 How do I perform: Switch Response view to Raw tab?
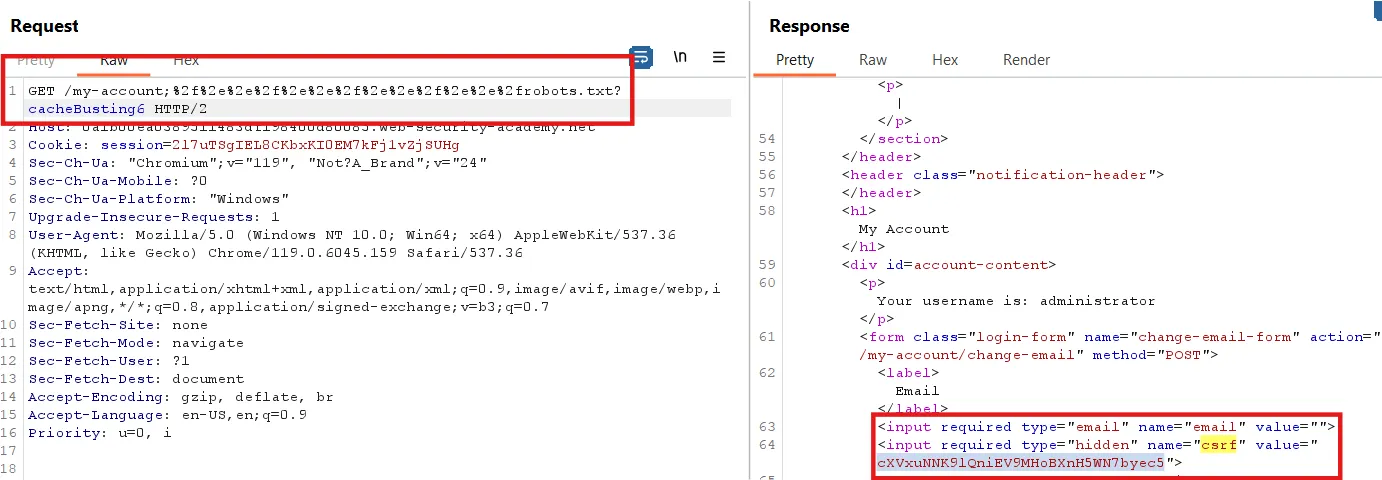(x=873, y=60)
